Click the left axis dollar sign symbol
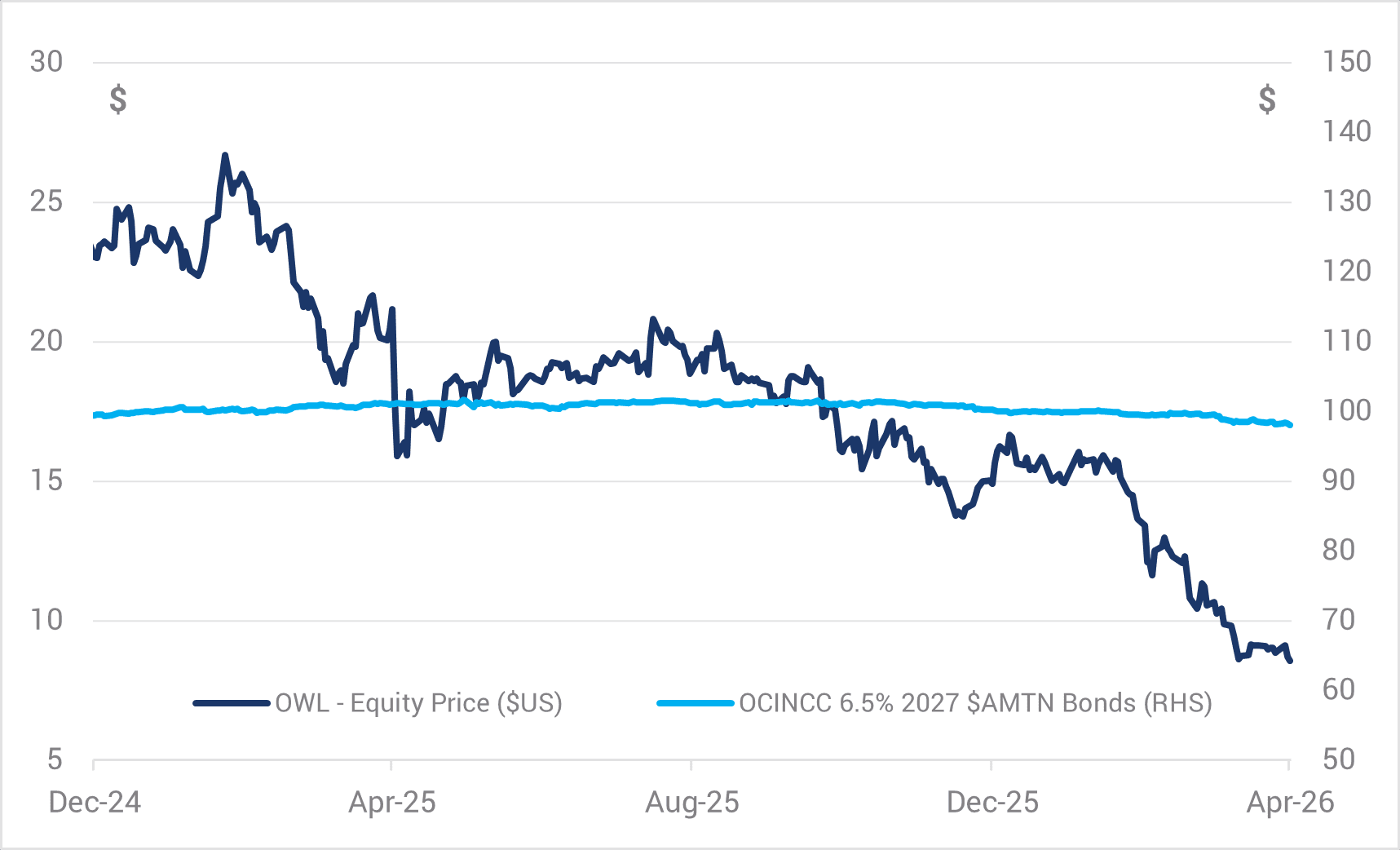 tap(118, 99)
